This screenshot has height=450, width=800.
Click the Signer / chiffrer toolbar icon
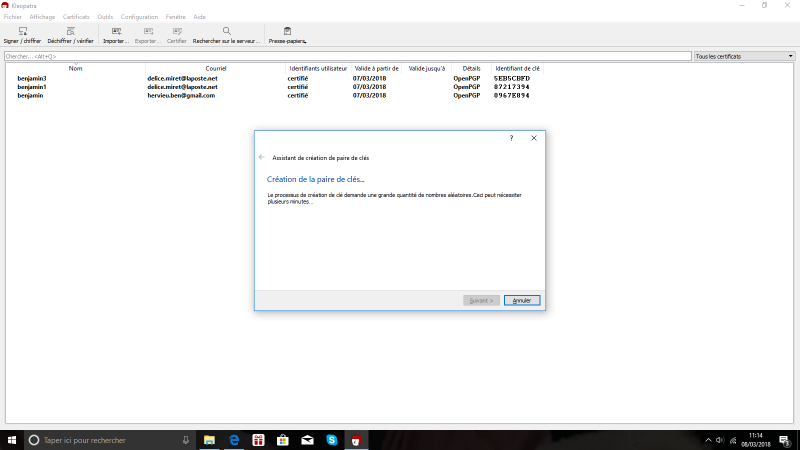point(23,31)
